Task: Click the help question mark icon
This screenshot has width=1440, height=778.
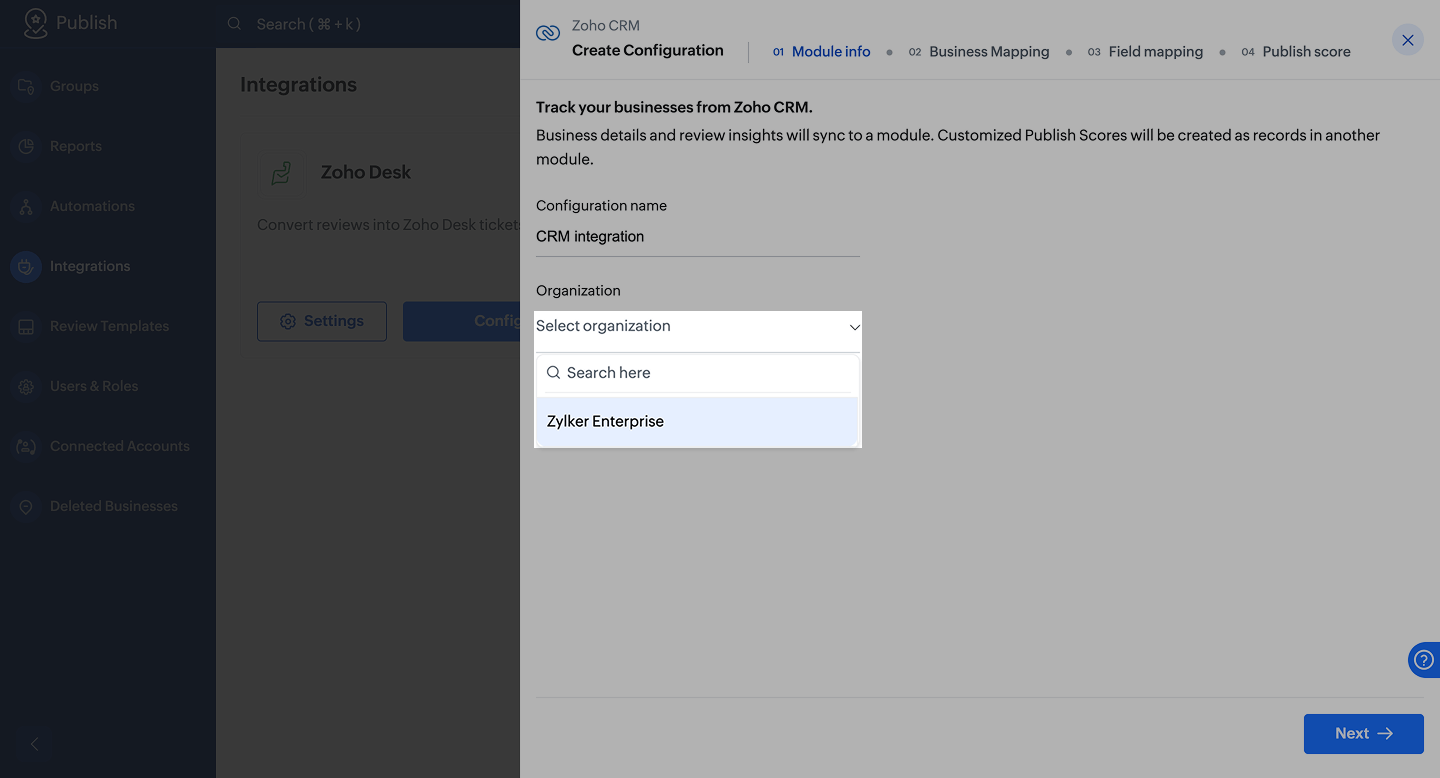Action: click(x=1423, y=661)
